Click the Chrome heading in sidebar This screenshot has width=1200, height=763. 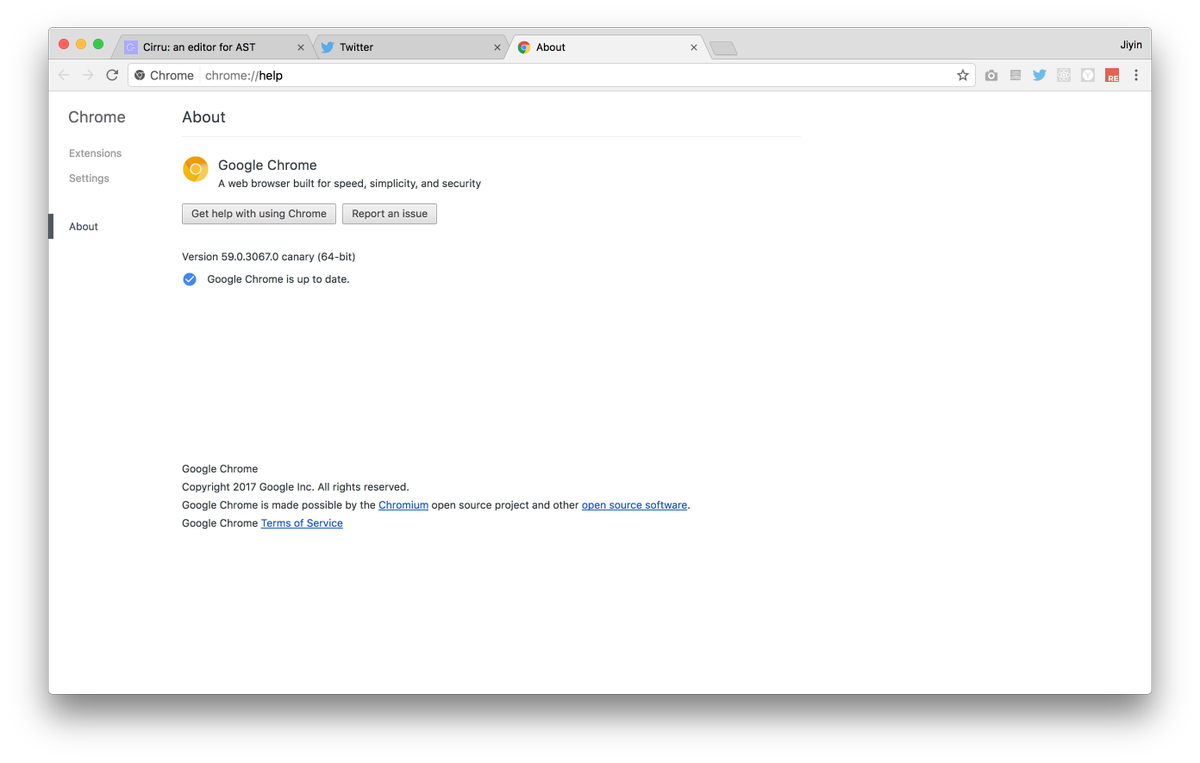pos(97,117)
